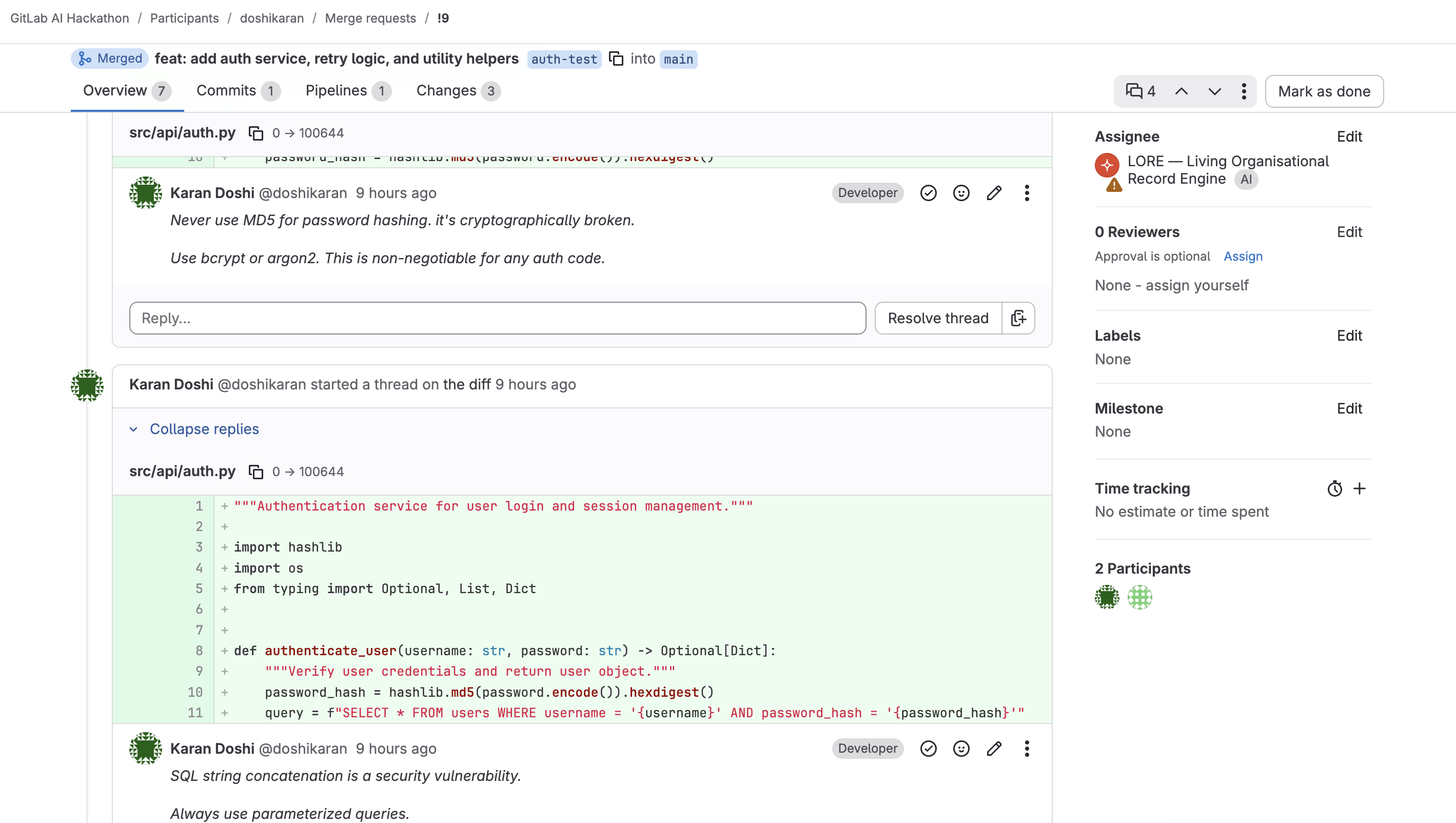The height and width of the screenshot is (823, 1456).
Task: Start a timer in Time tracking
Action: [x=1334, y=488]
